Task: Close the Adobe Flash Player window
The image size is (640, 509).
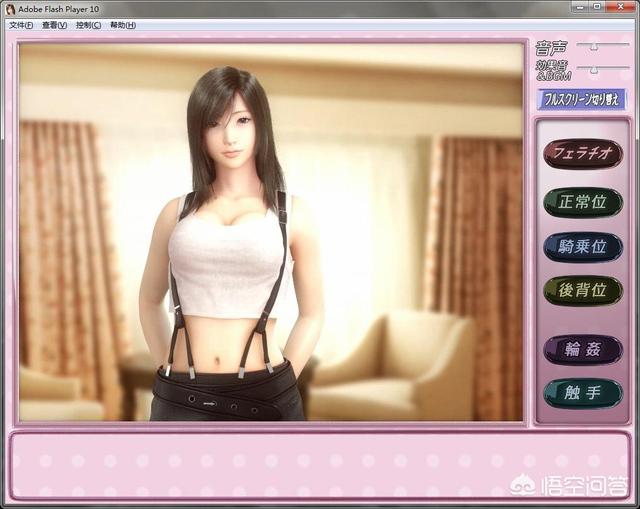Action: tap(620, 6)
